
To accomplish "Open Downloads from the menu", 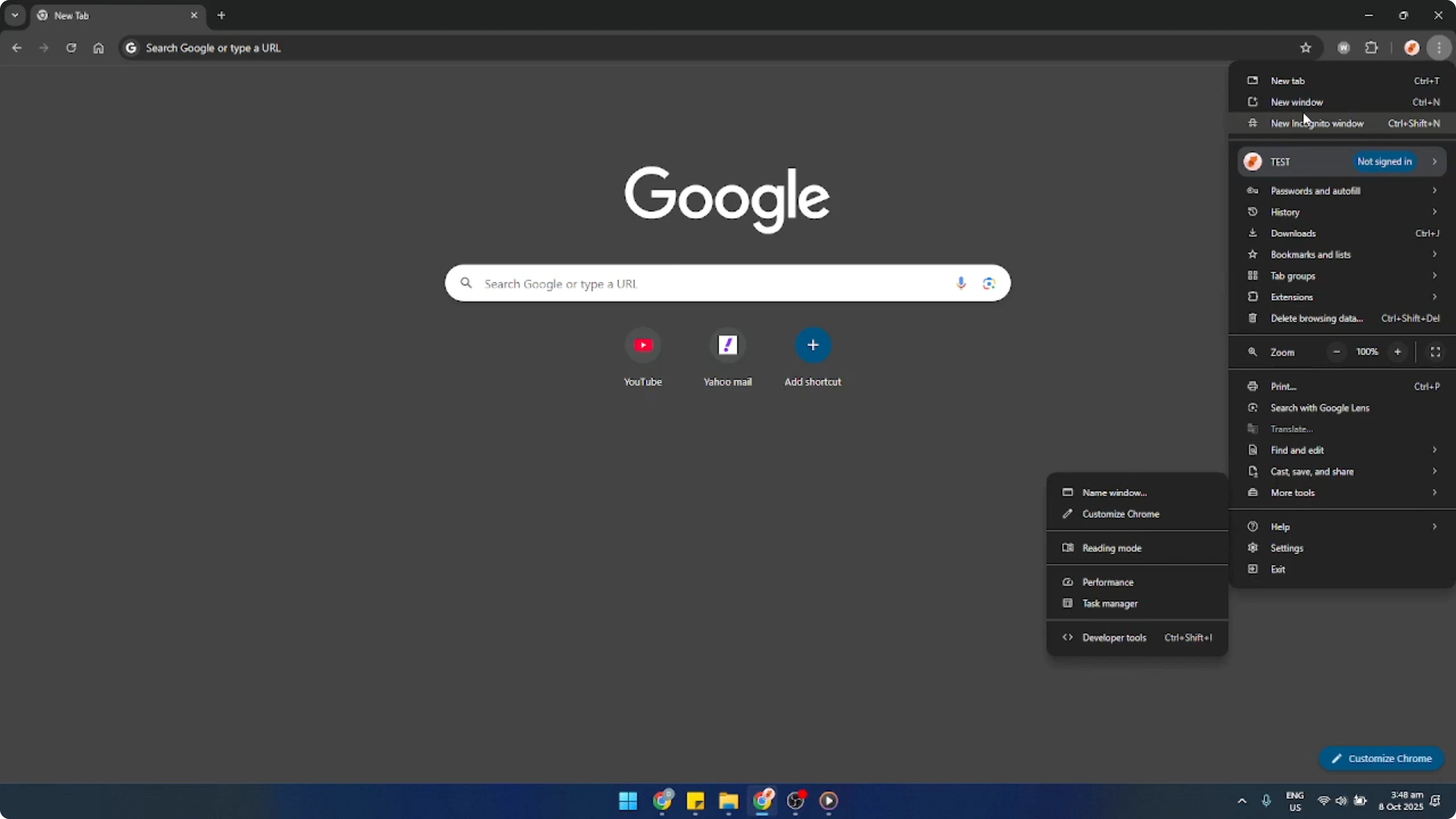I will (x=1342, y=233).
